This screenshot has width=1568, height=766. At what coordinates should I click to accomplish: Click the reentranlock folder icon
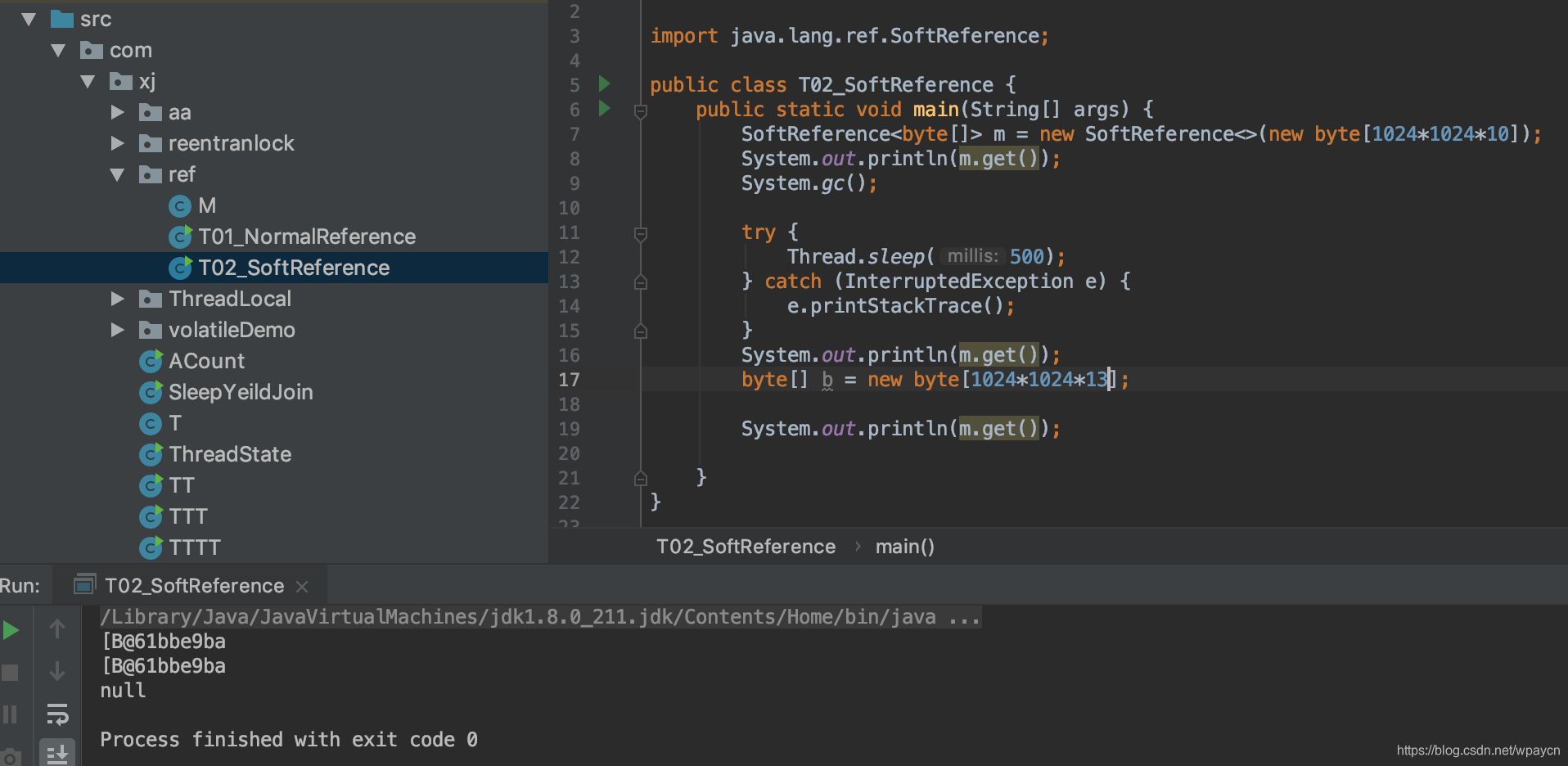point(151,143)
